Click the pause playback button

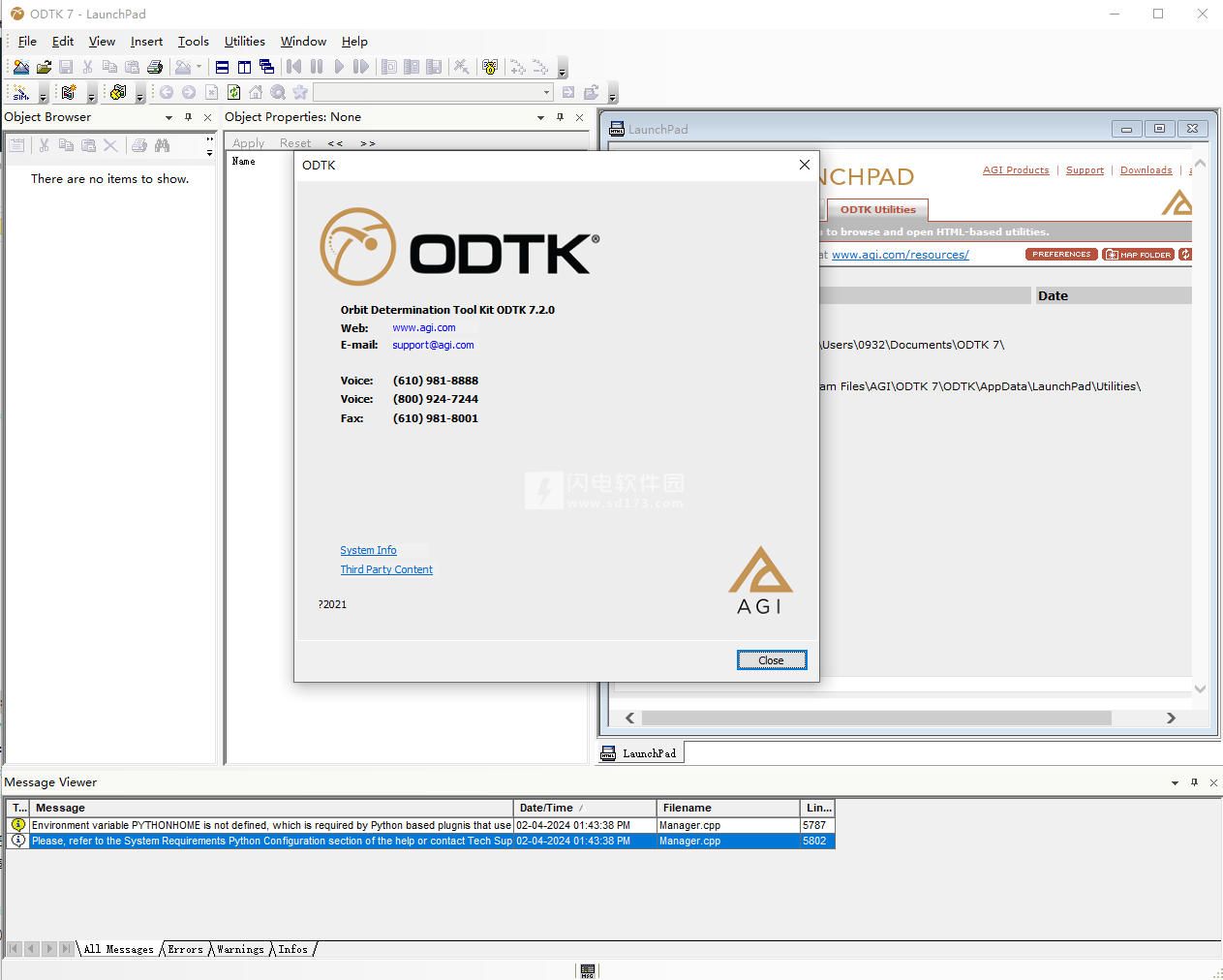(x=317, y=67)
